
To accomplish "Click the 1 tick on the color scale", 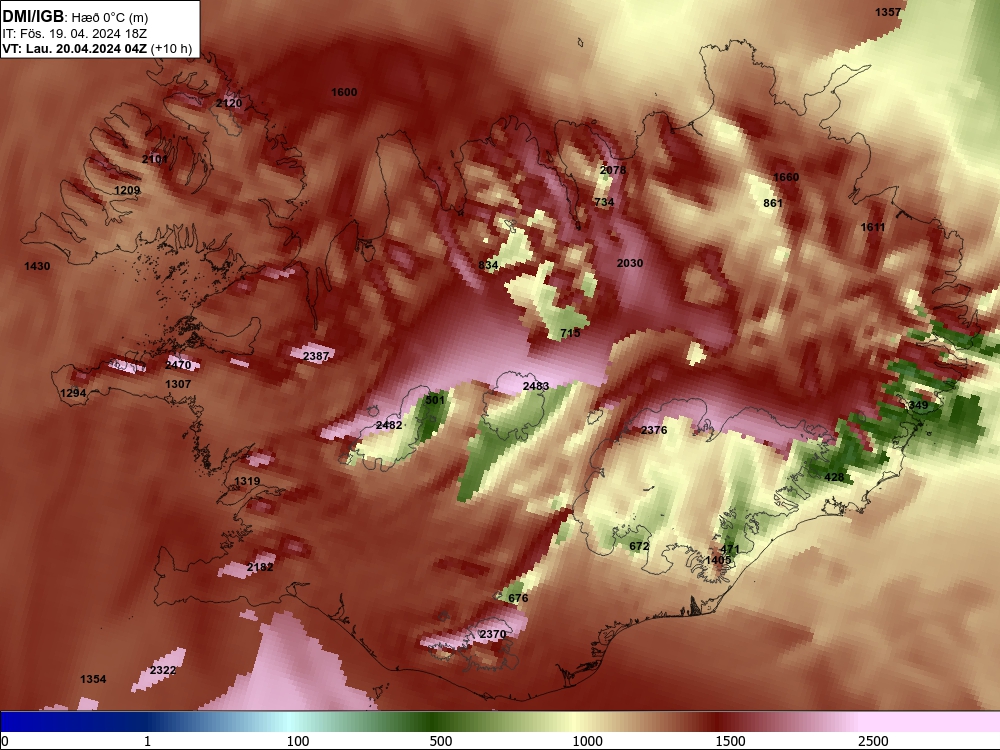I will (147, 741).
